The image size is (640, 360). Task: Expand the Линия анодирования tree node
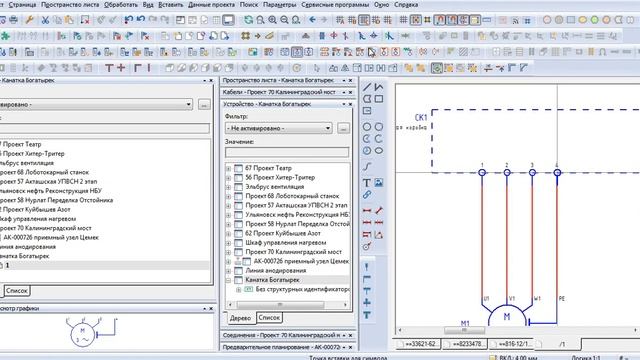(229, 271)
